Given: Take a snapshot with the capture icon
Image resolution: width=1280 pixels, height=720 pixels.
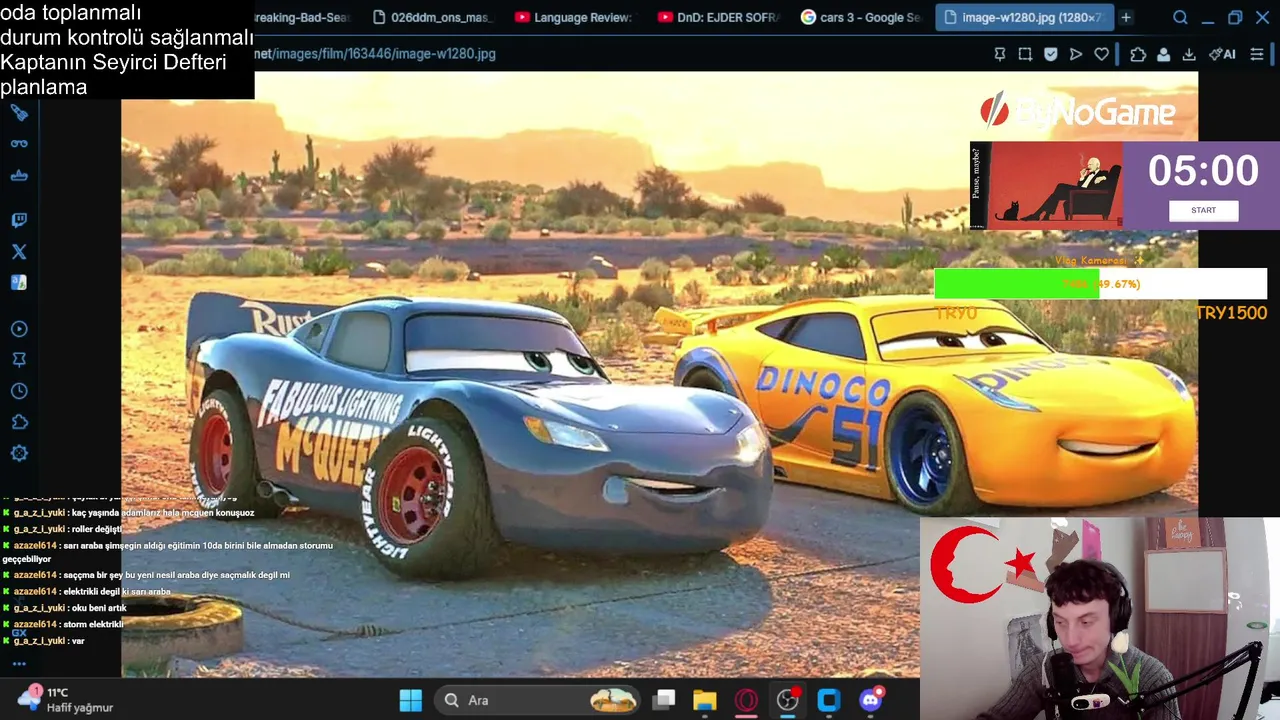Looking at the screenshot, I should [x=1025, y=54].
